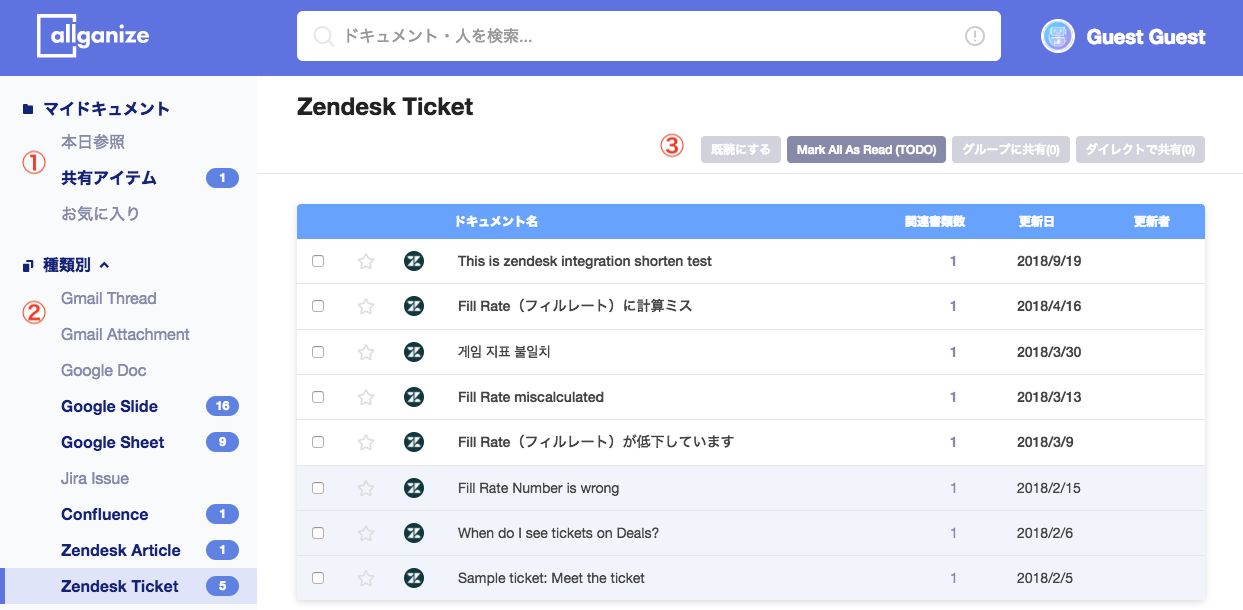This screenshot has height=610, width=1243.
Task: Click Zendesk icon for 게임 지표 불일치 row
Action: [414, 352]
